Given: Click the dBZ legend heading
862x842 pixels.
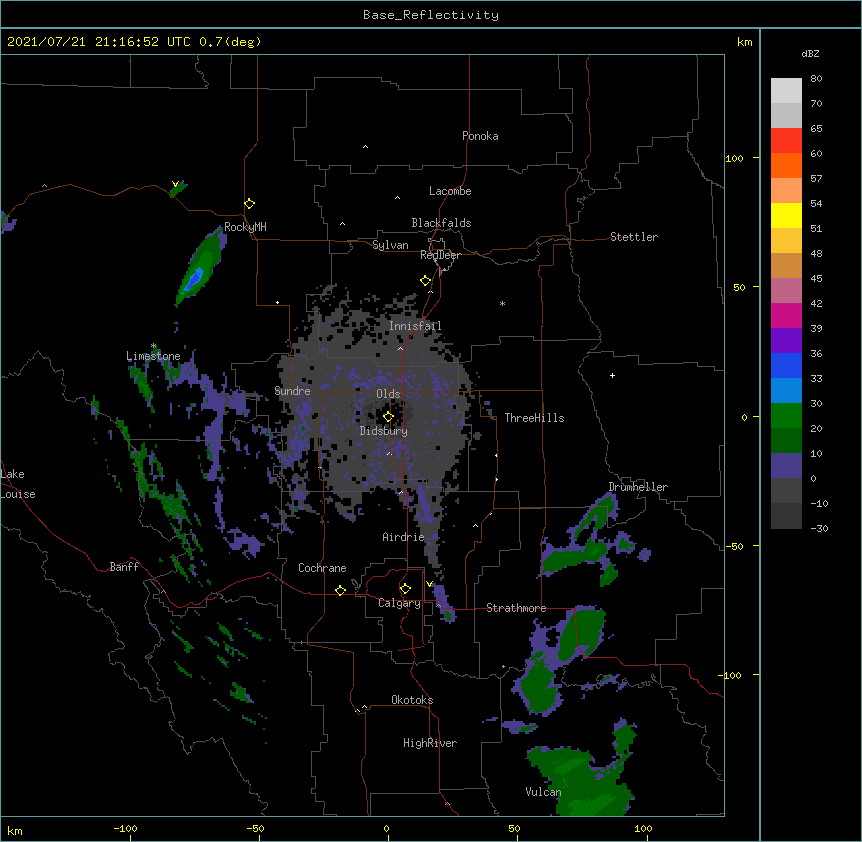Looking at the screenshot, I should pos(810,53).
